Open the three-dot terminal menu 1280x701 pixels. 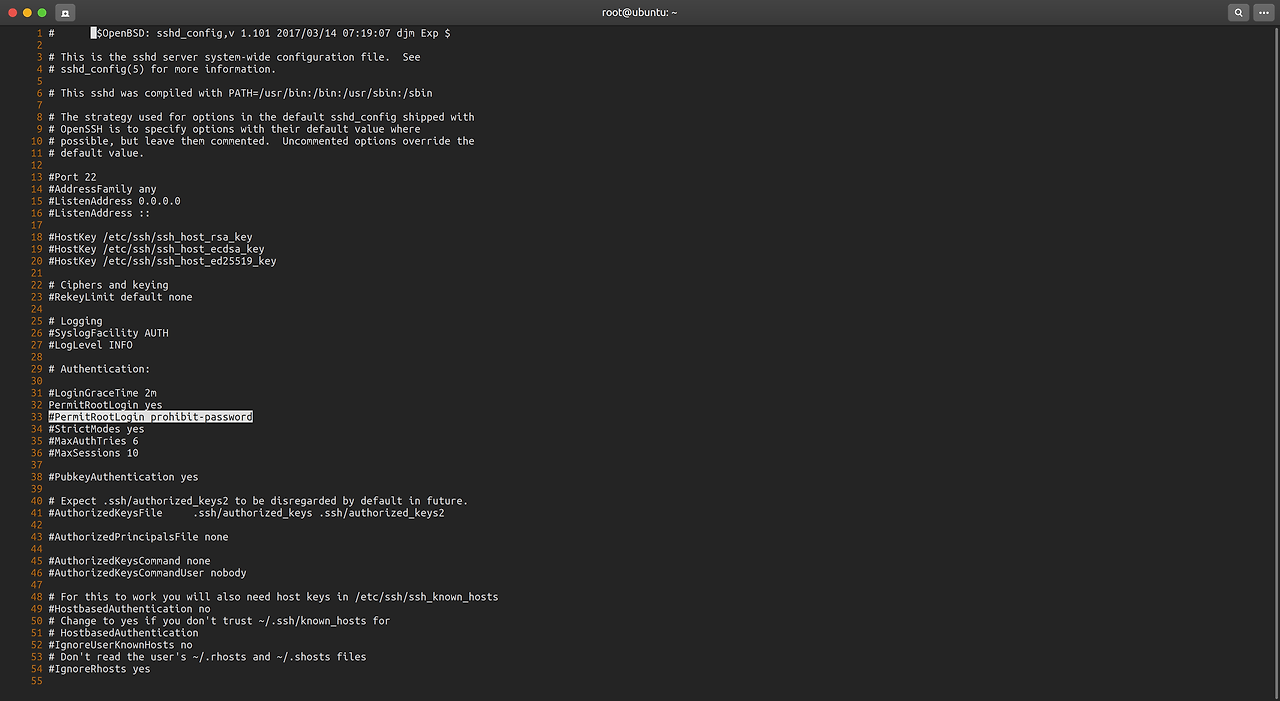1263,12
